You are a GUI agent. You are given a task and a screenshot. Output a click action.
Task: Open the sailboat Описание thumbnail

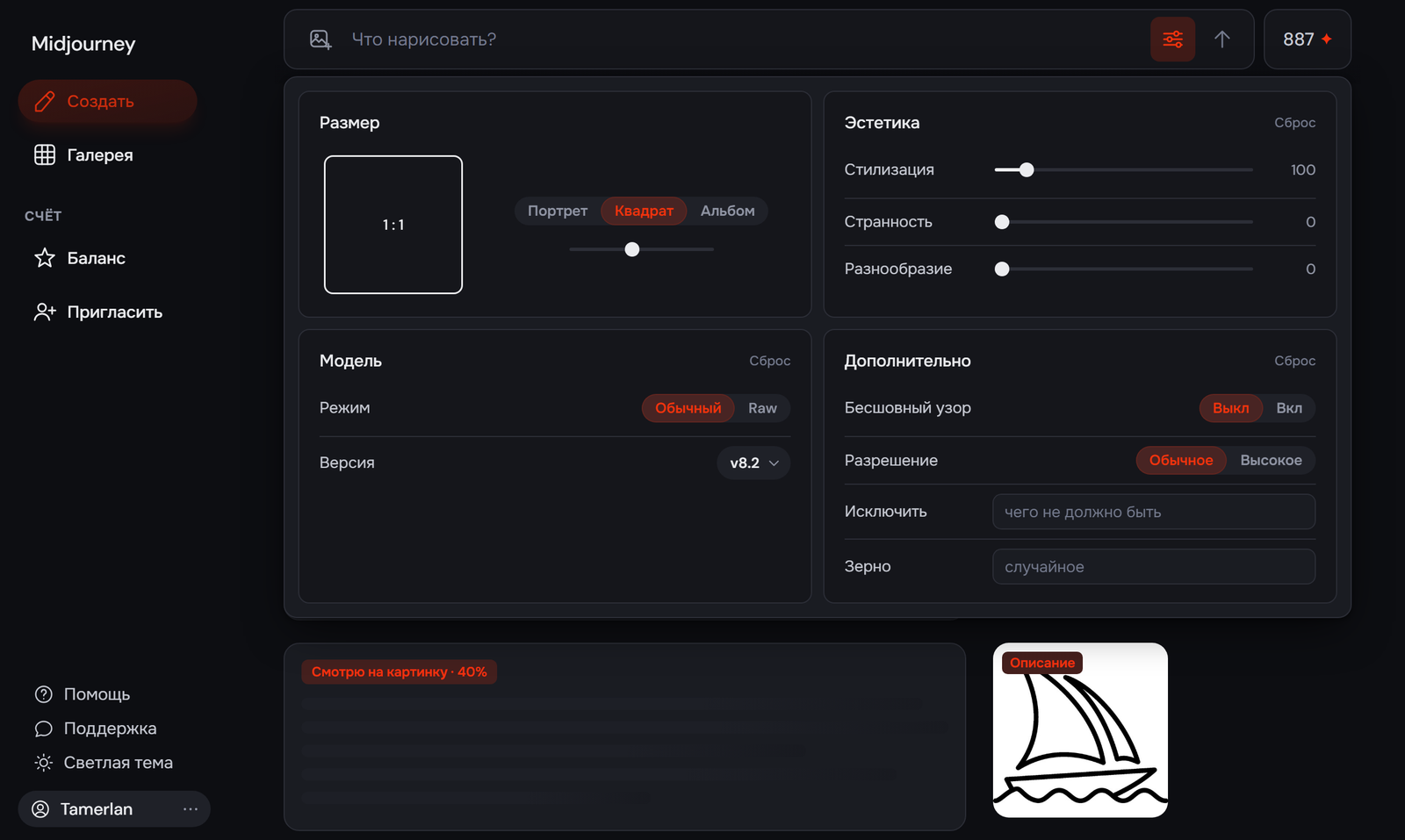pos(1080,730)
